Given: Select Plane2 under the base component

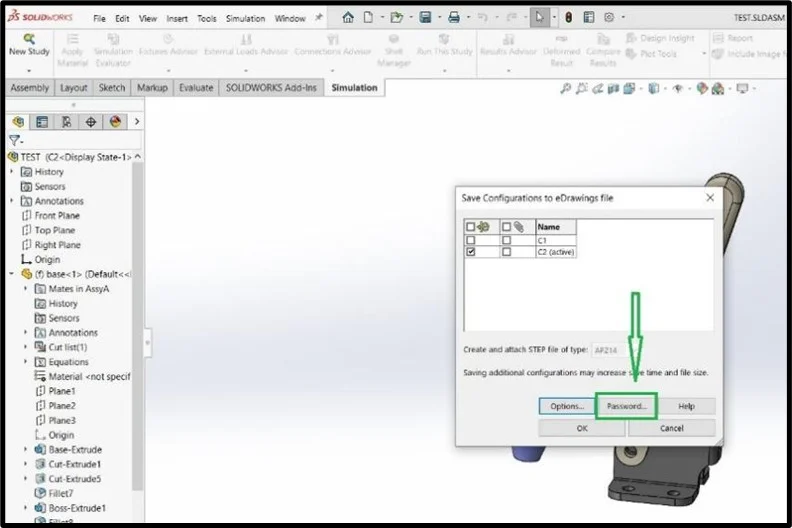Looking at the screenshot, I should (56, 406).
